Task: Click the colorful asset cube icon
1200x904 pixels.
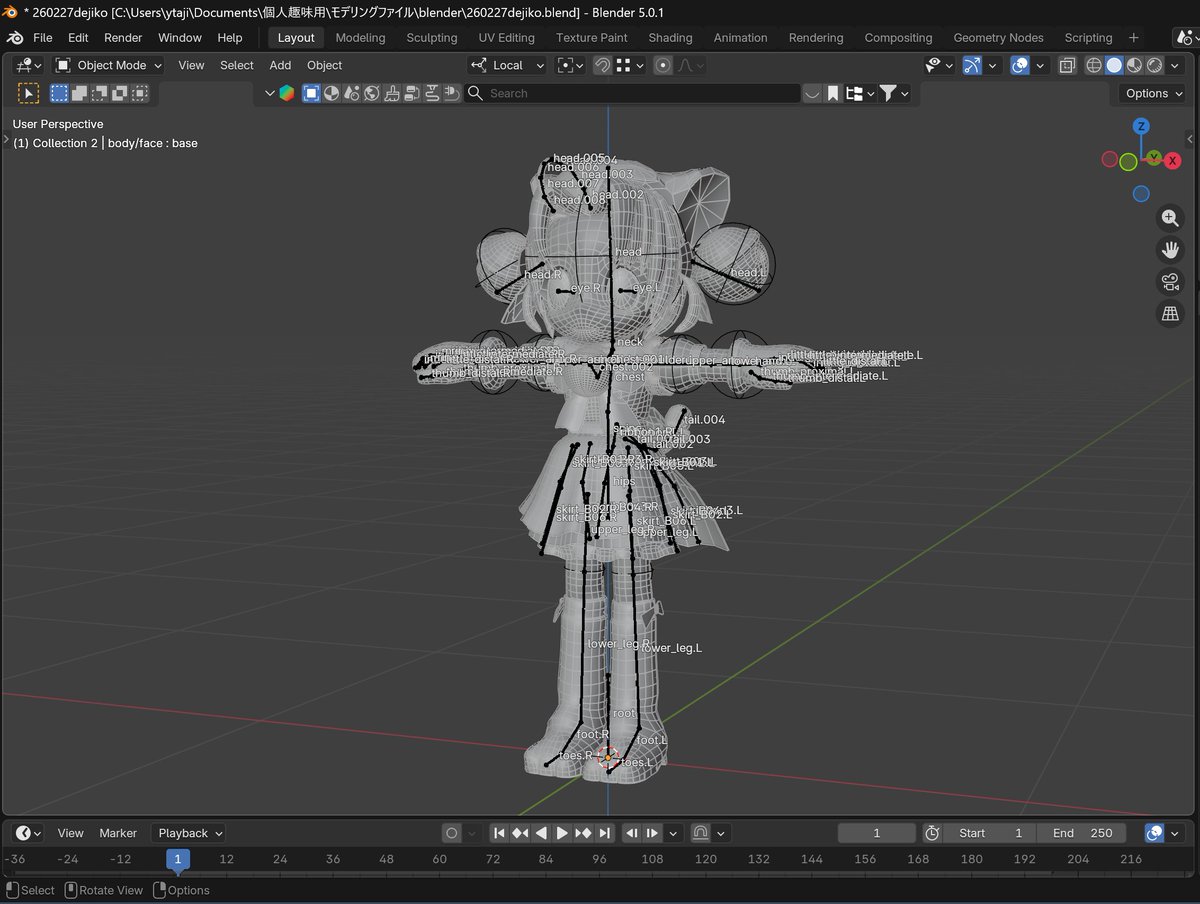Action: [x=287, y=93]
